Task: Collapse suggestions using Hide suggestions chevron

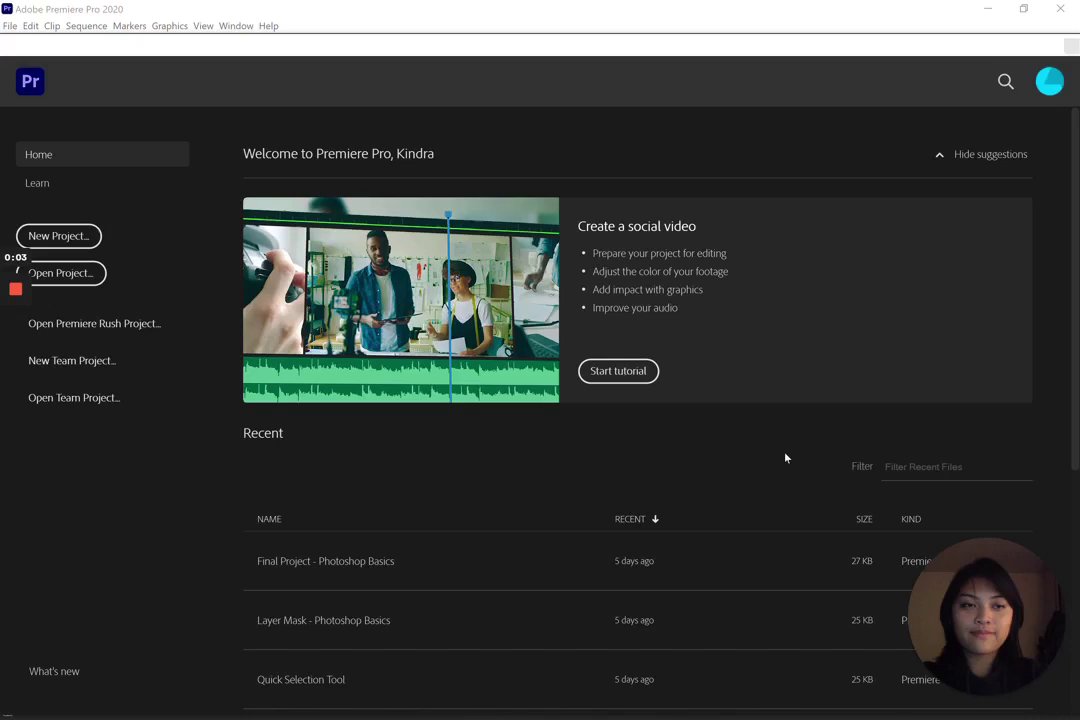Action: (939, 155)
